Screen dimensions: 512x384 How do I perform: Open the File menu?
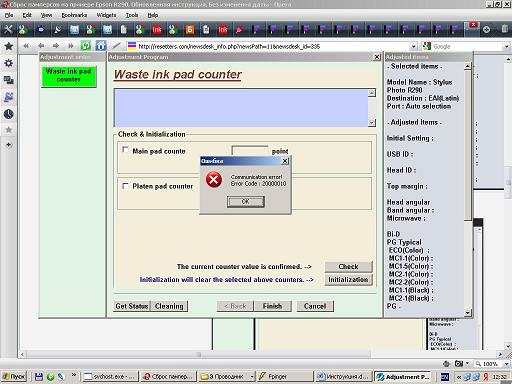point(9,15)
